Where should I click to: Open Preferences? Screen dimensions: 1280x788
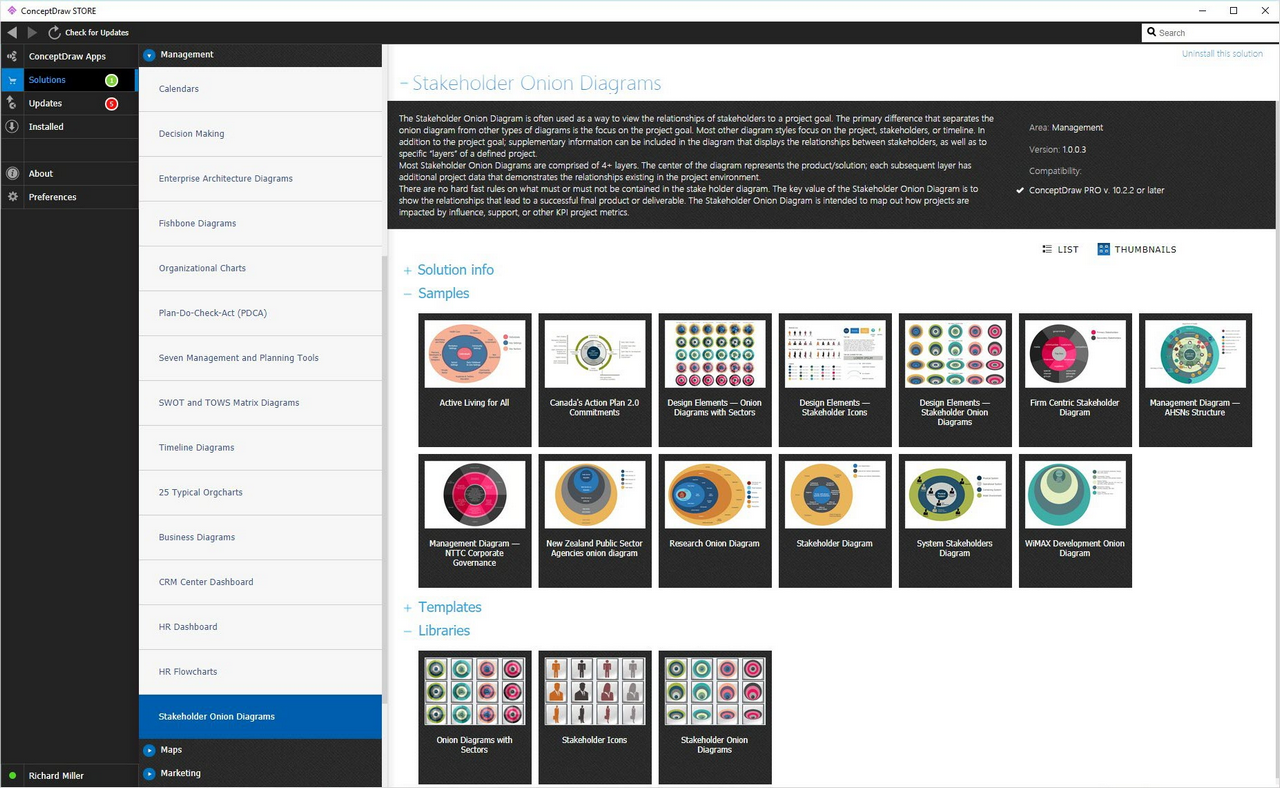coord(53,197)
